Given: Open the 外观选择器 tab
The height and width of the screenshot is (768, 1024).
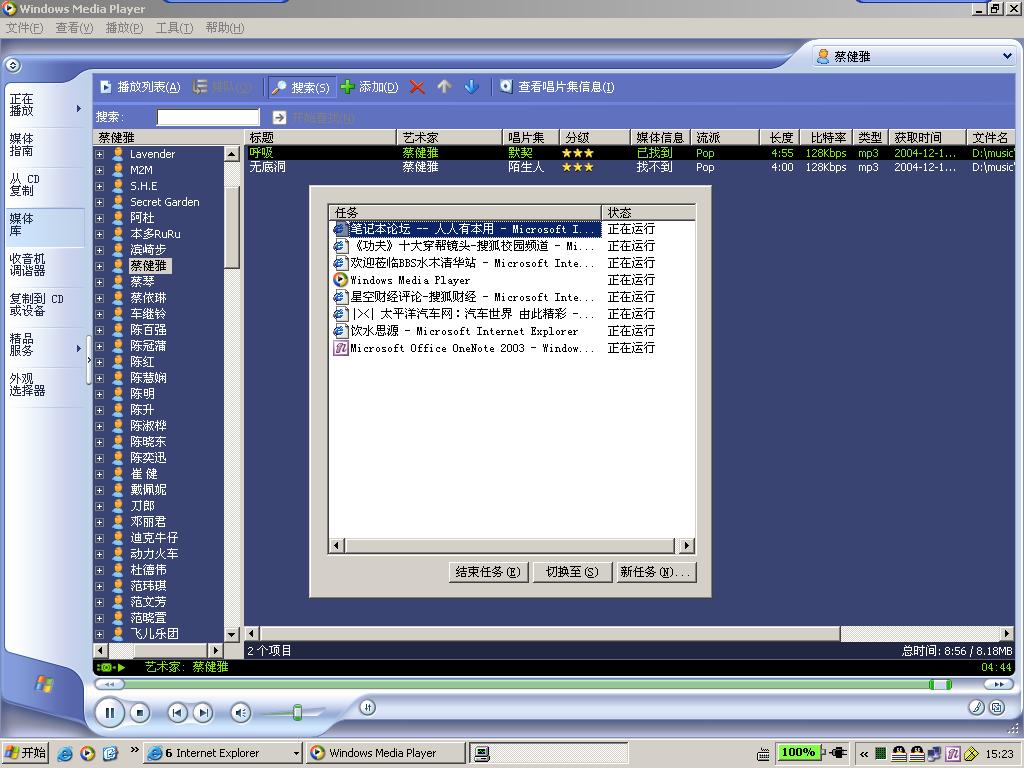Looking at the screenshot, I should tap(44, 385).
